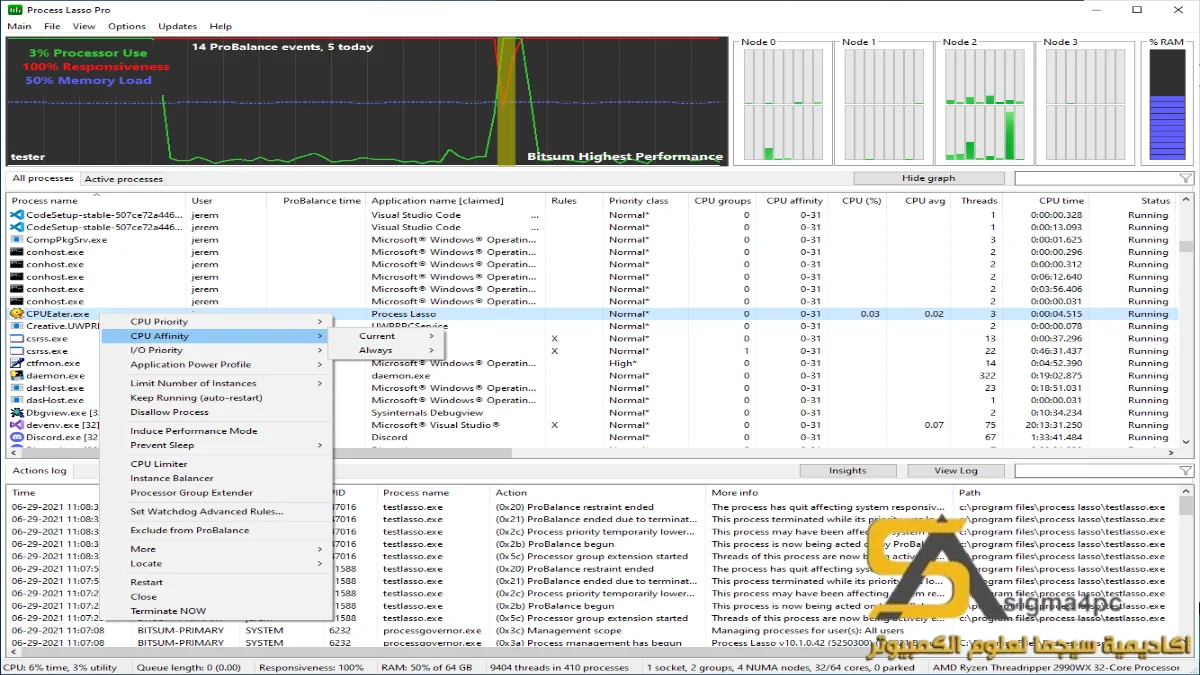The image size is (1200, 675).
Task: Expand the Current affinity submenu arrow
Action: (x=432, y=336)
